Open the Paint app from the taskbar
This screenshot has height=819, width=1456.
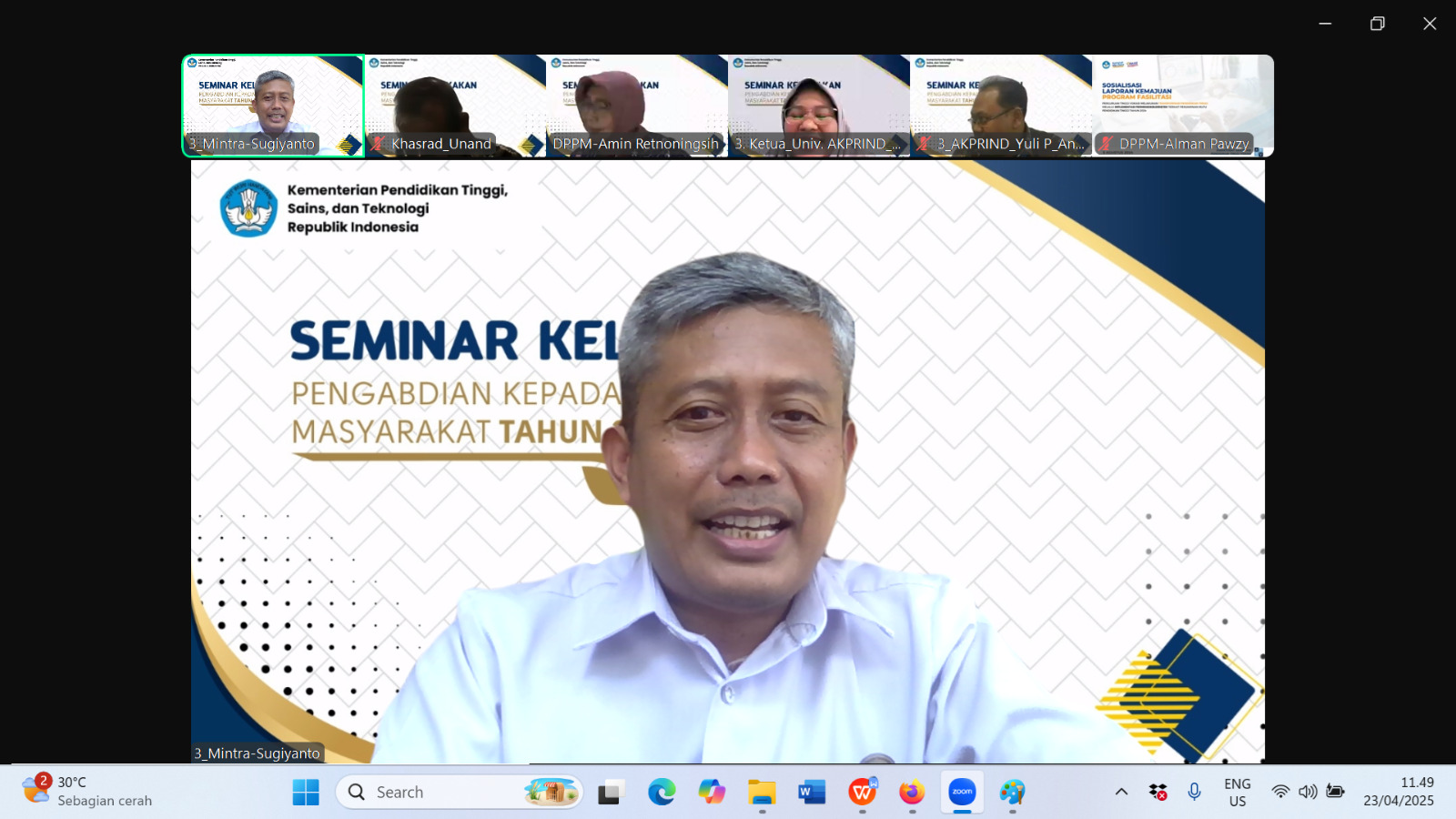click(x=1012, y=793)
